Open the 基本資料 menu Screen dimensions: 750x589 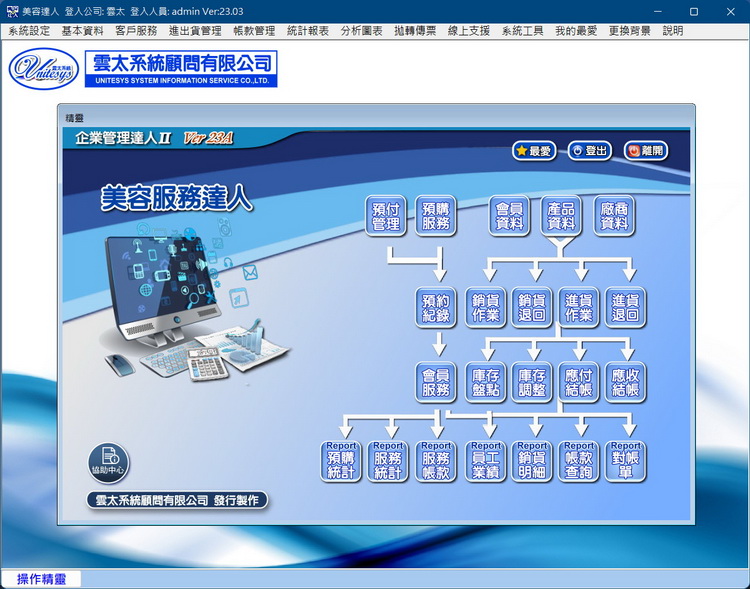pyautogui.click(x=82, y=31)
